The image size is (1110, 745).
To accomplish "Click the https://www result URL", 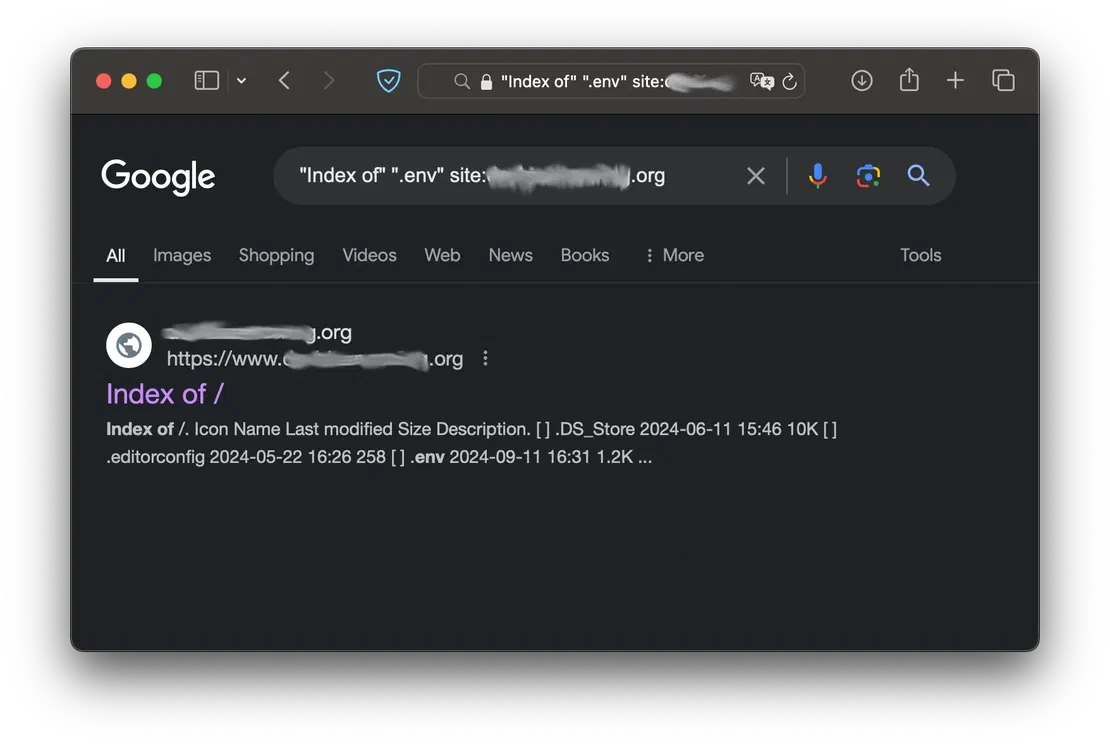I will coord(315,359).
